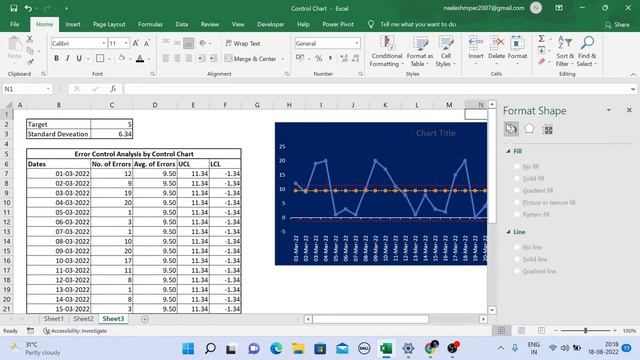This screenshot has height=360, width=640.
Task: Expand Merge & Center dropdown arrow
Action: [282, 59]
